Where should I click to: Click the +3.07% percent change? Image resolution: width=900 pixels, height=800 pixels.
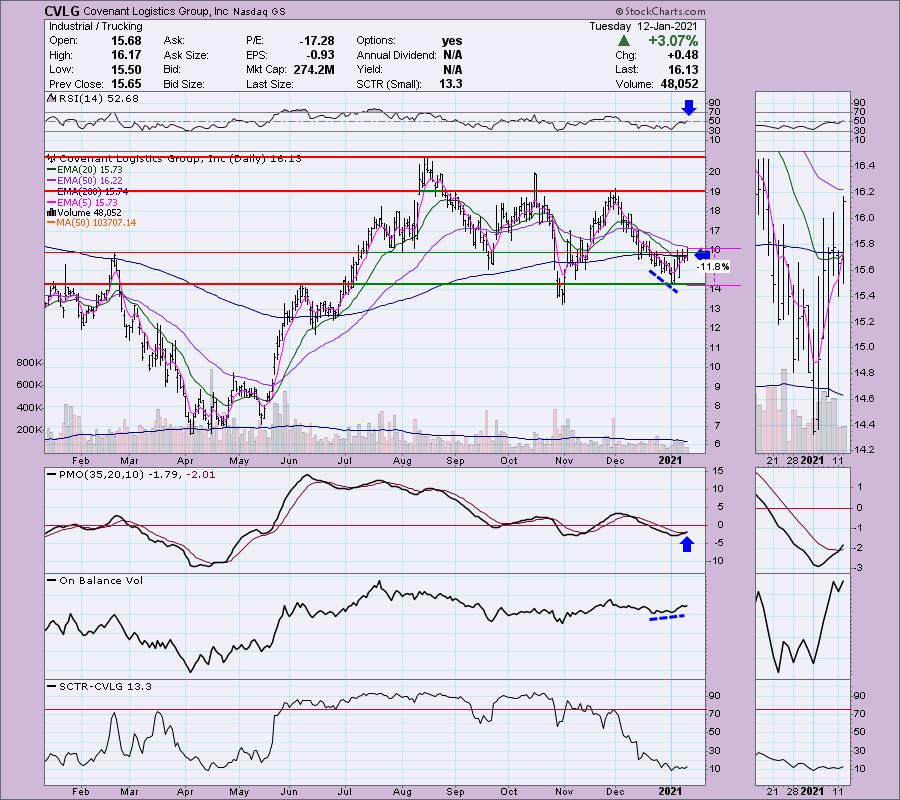click(673, 41)
